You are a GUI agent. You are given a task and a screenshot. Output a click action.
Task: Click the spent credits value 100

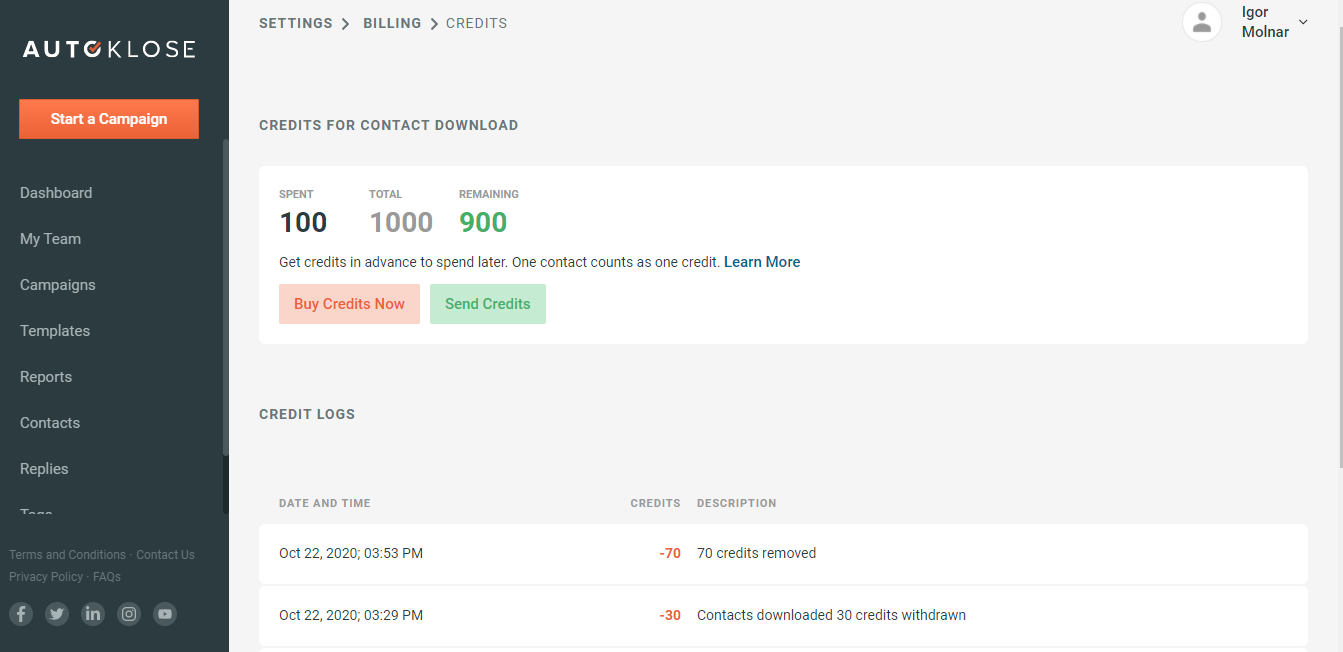303,222
